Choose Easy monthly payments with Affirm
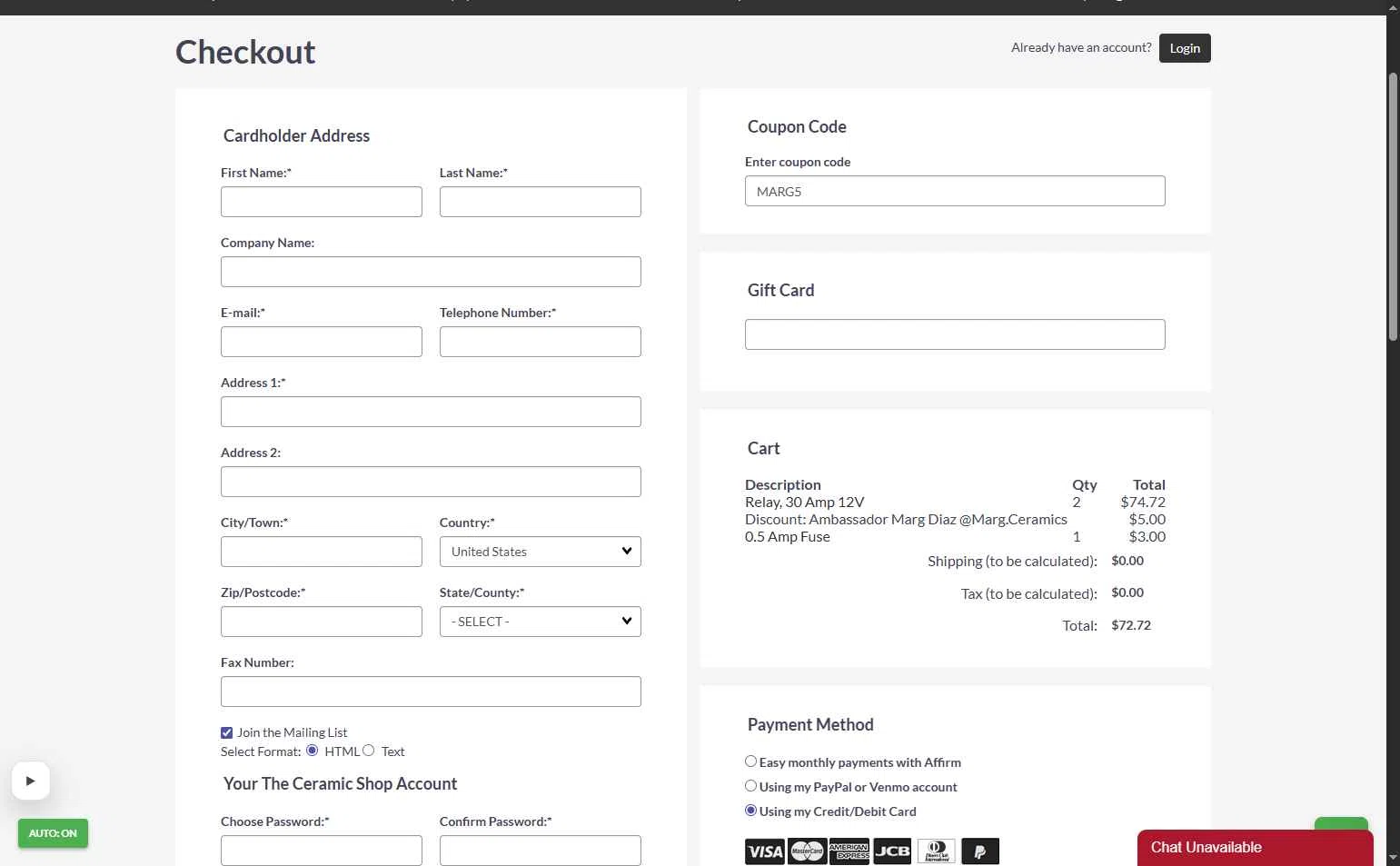 pos(750,761)
